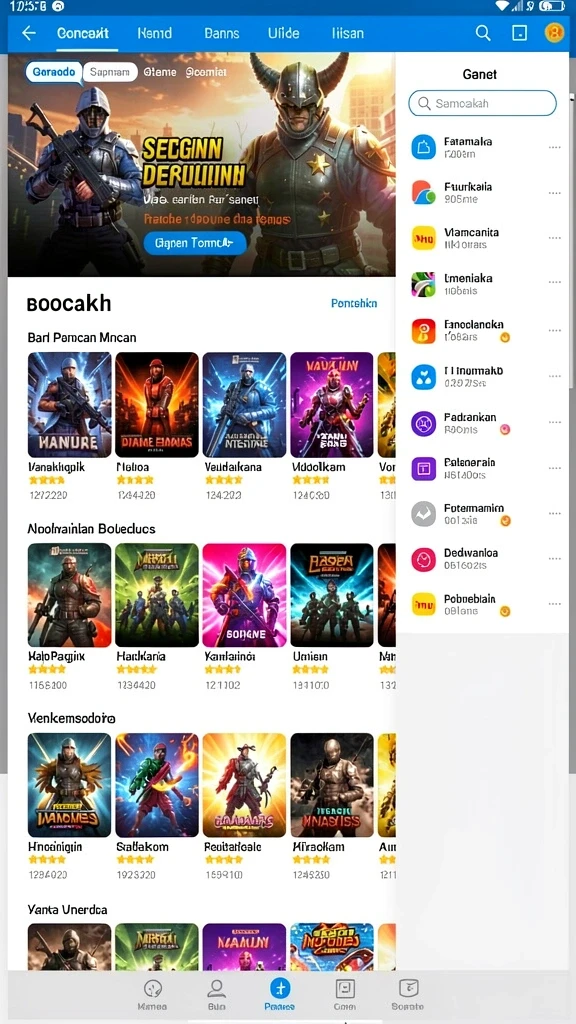Viewport: 576px width, 1024px height.
Task: Tap the center blue plus icon in bottom bar
Action: click(280, 987)
